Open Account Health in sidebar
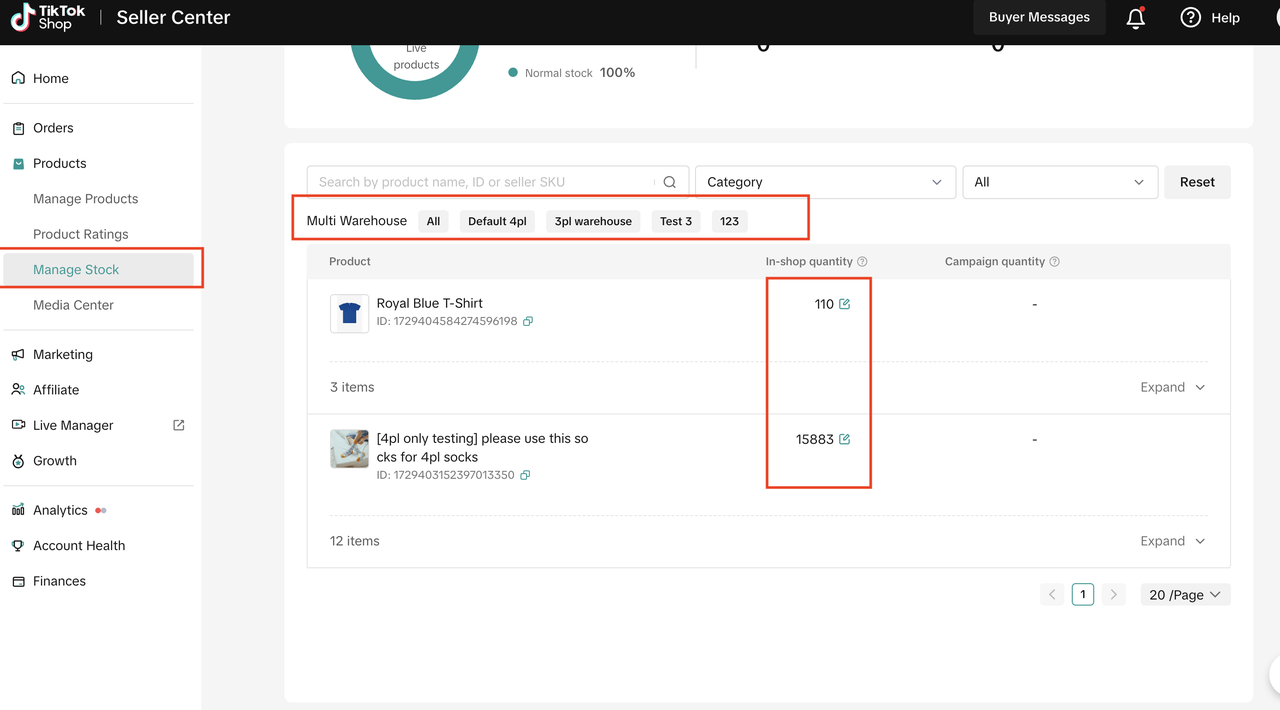This screenshot has width=1280, height=710. pyautogui.click(x=79, y=546)
